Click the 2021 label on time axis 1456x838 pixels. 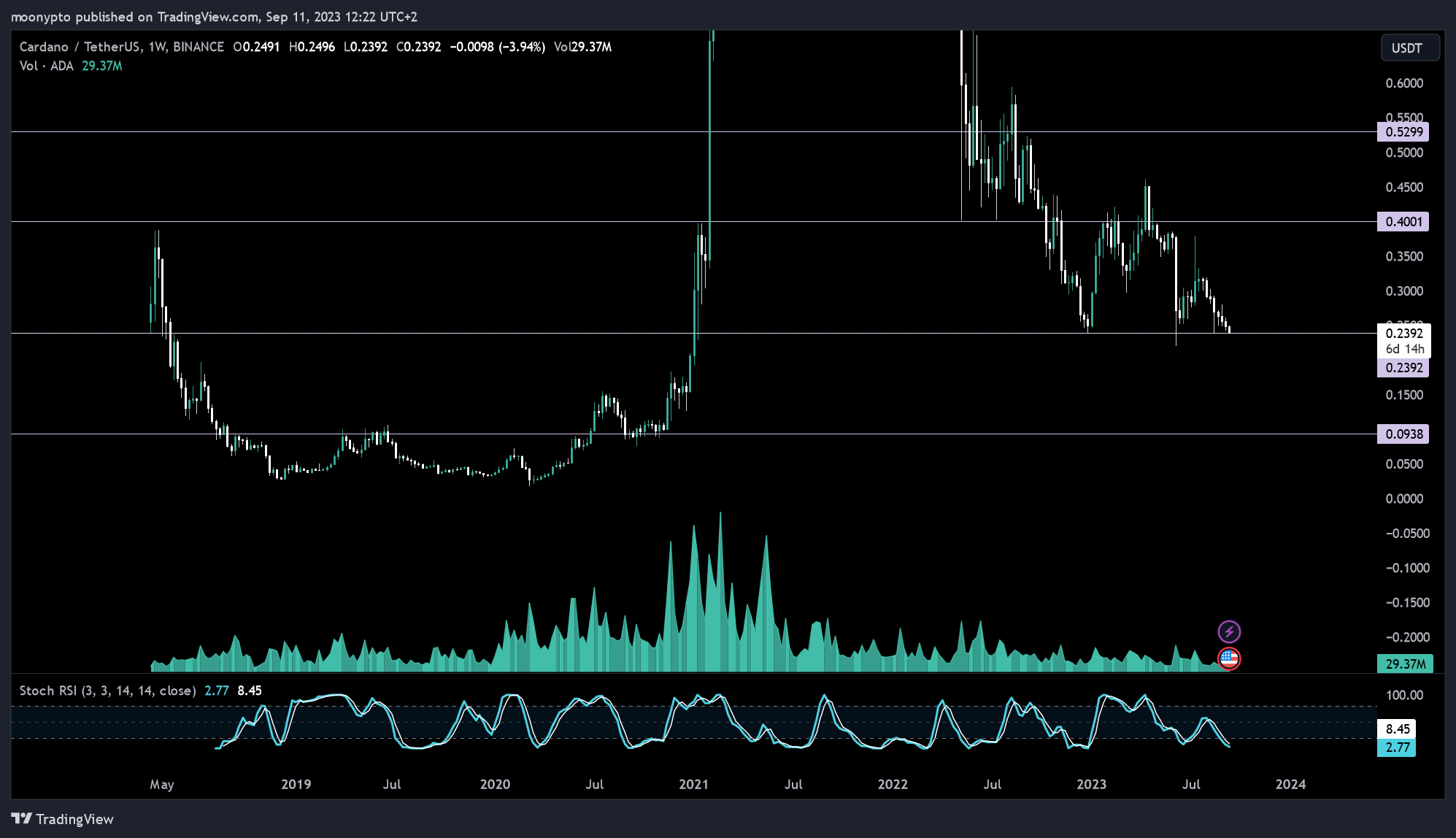(x=693, y=784)
